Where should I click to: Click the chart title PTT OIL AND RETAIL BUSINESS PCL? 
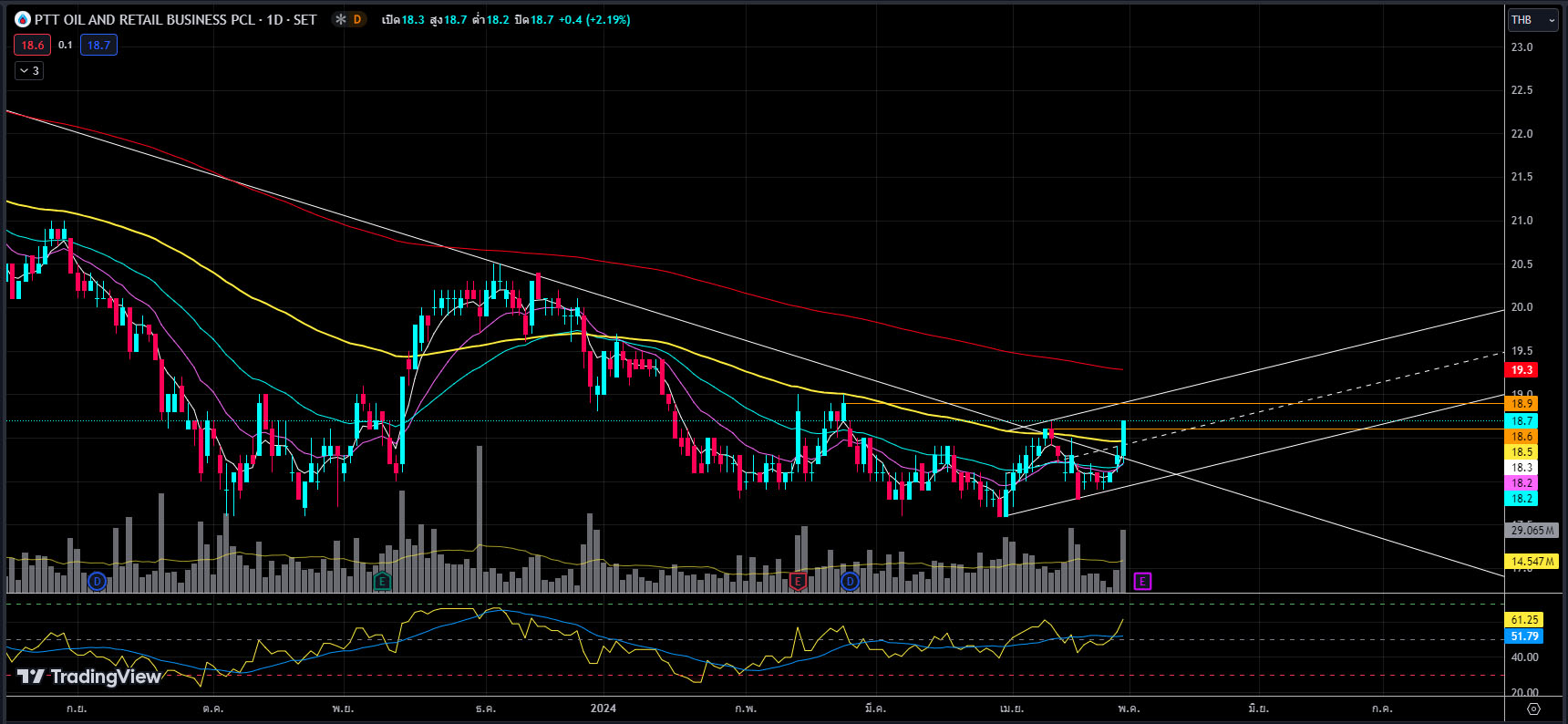coord(145,19)
